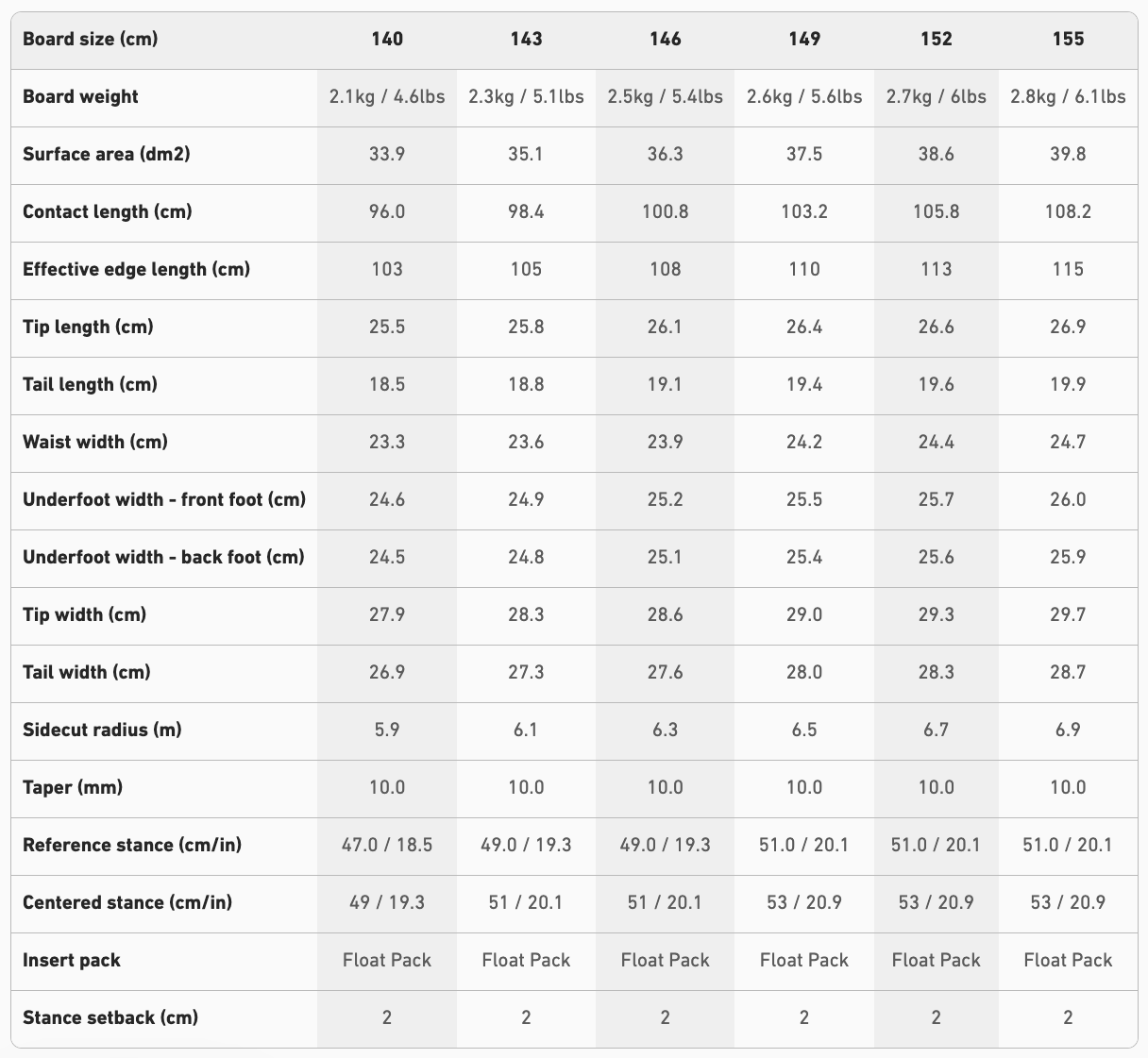Click the Board weight row label
This screenshot has width=1148, height=1058.
point(80,96)
